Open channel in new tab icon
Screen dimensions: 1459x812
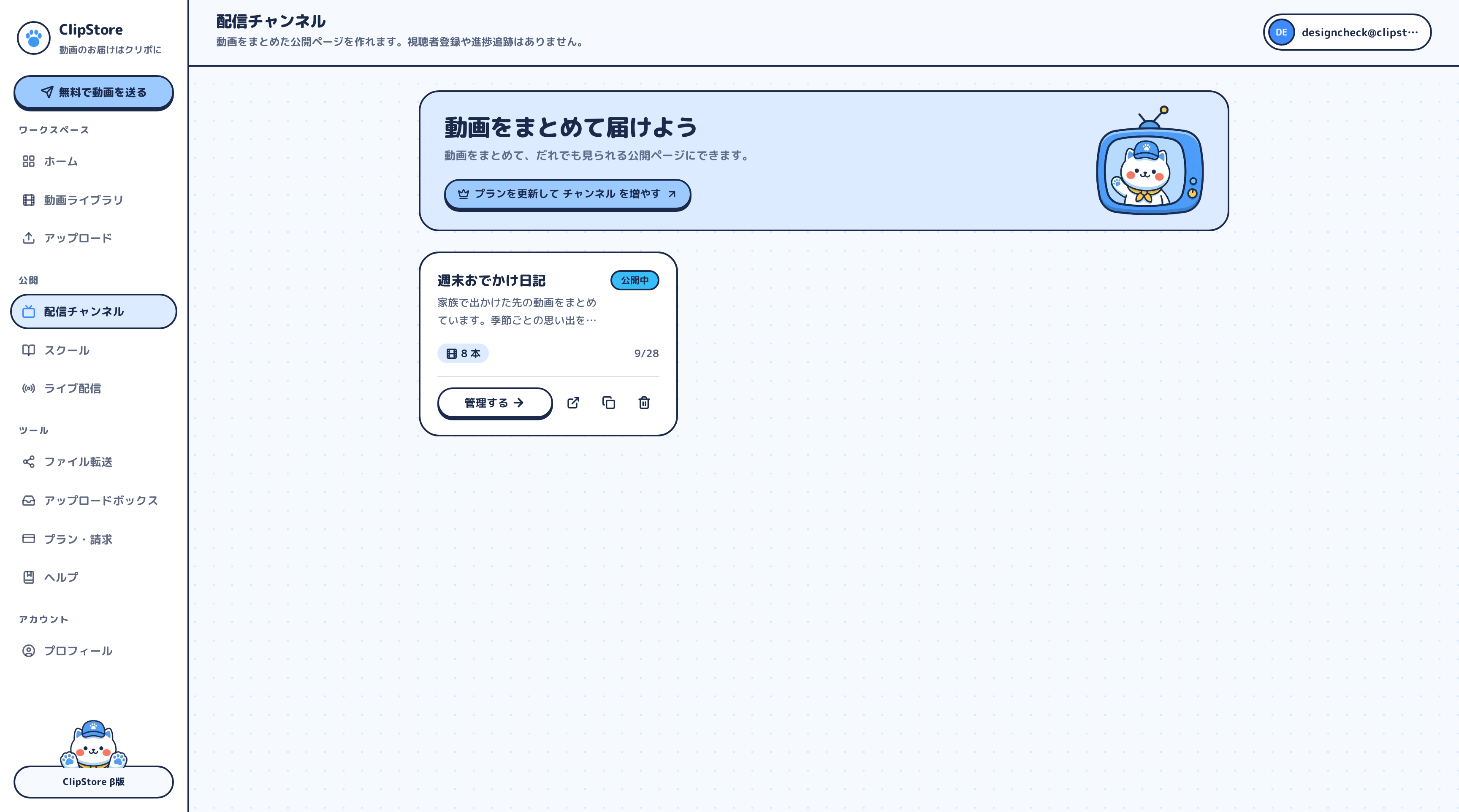tap(573, 403)
